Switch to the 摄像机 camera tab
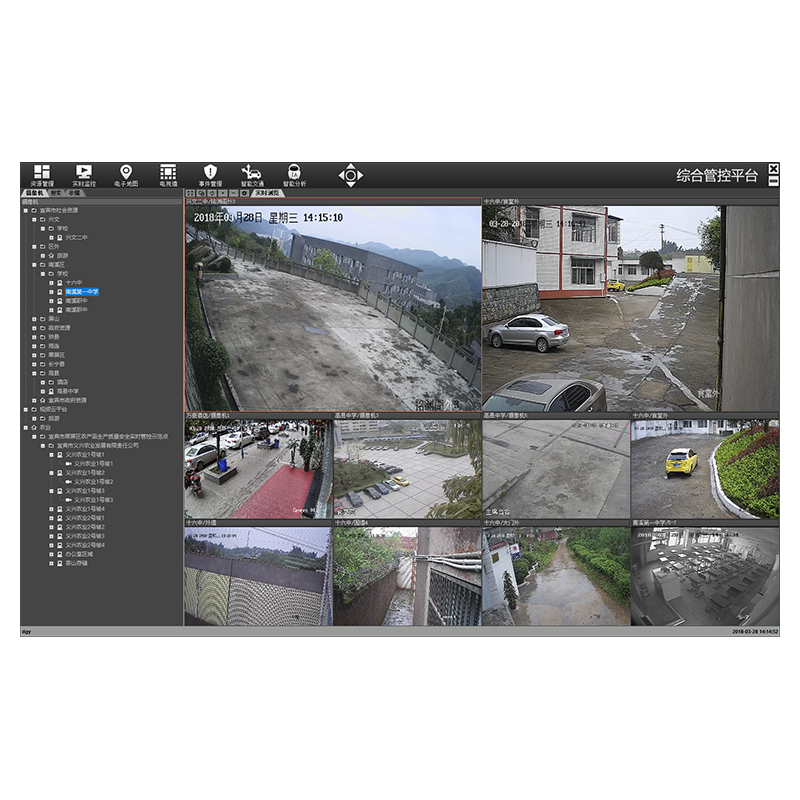 coord(34,192)
